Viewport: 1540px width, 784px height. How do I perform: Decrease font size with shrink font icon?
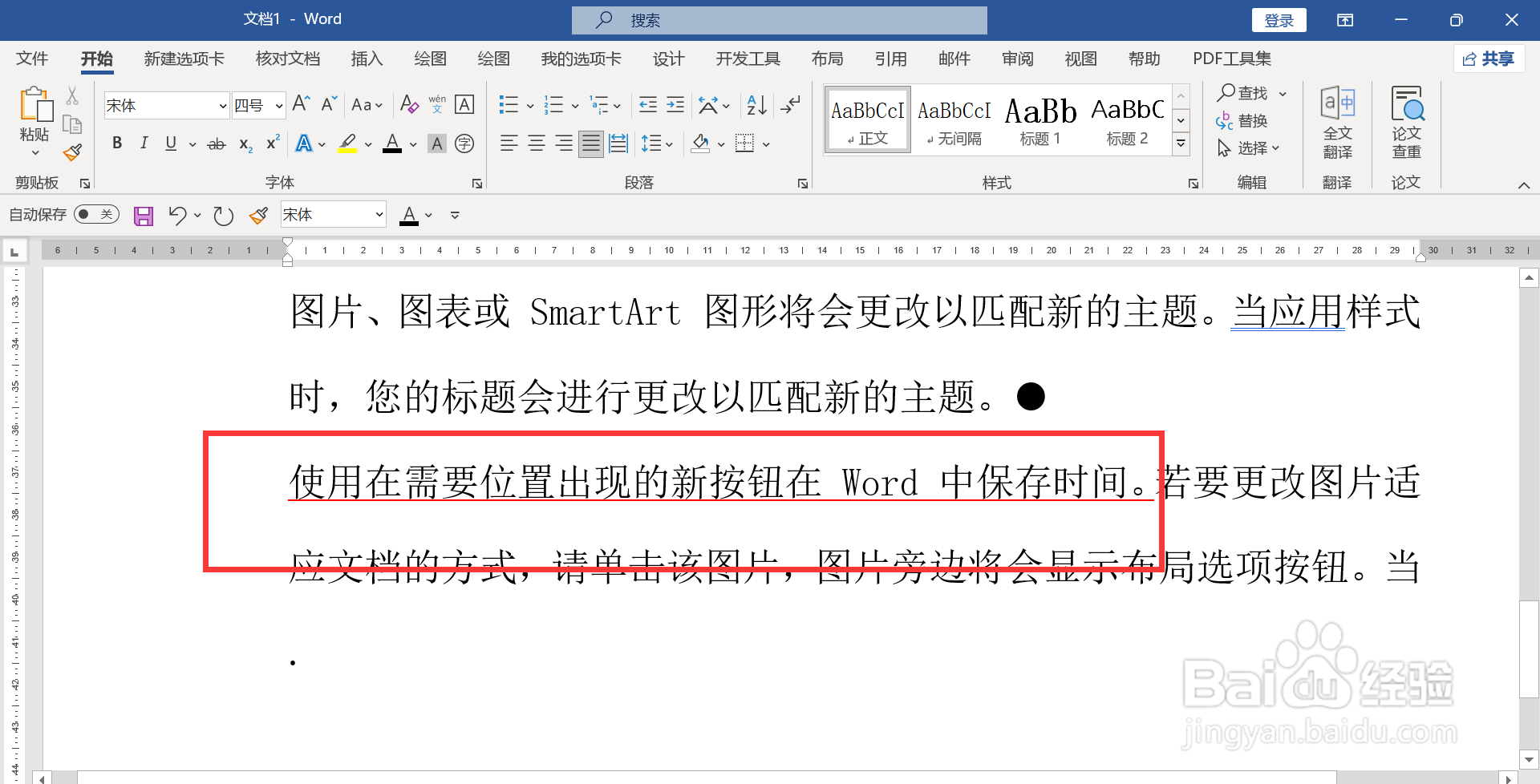329,104
